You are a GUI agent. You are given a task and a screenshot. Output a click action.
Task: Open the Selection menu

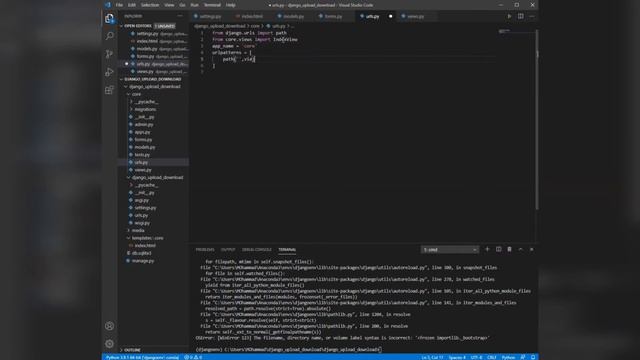coord(150,5)
